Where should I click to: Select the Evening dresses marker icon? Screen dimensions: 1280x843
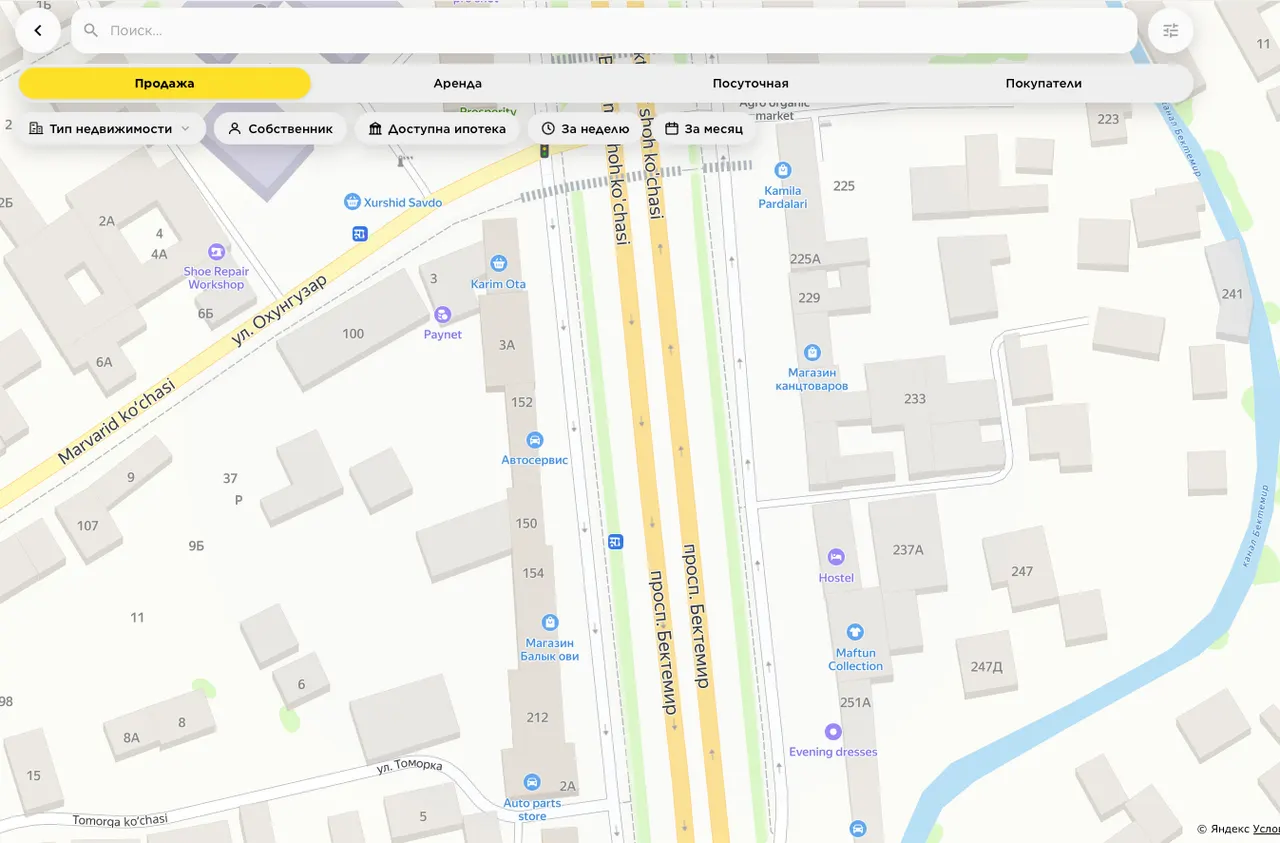(833, 732)
